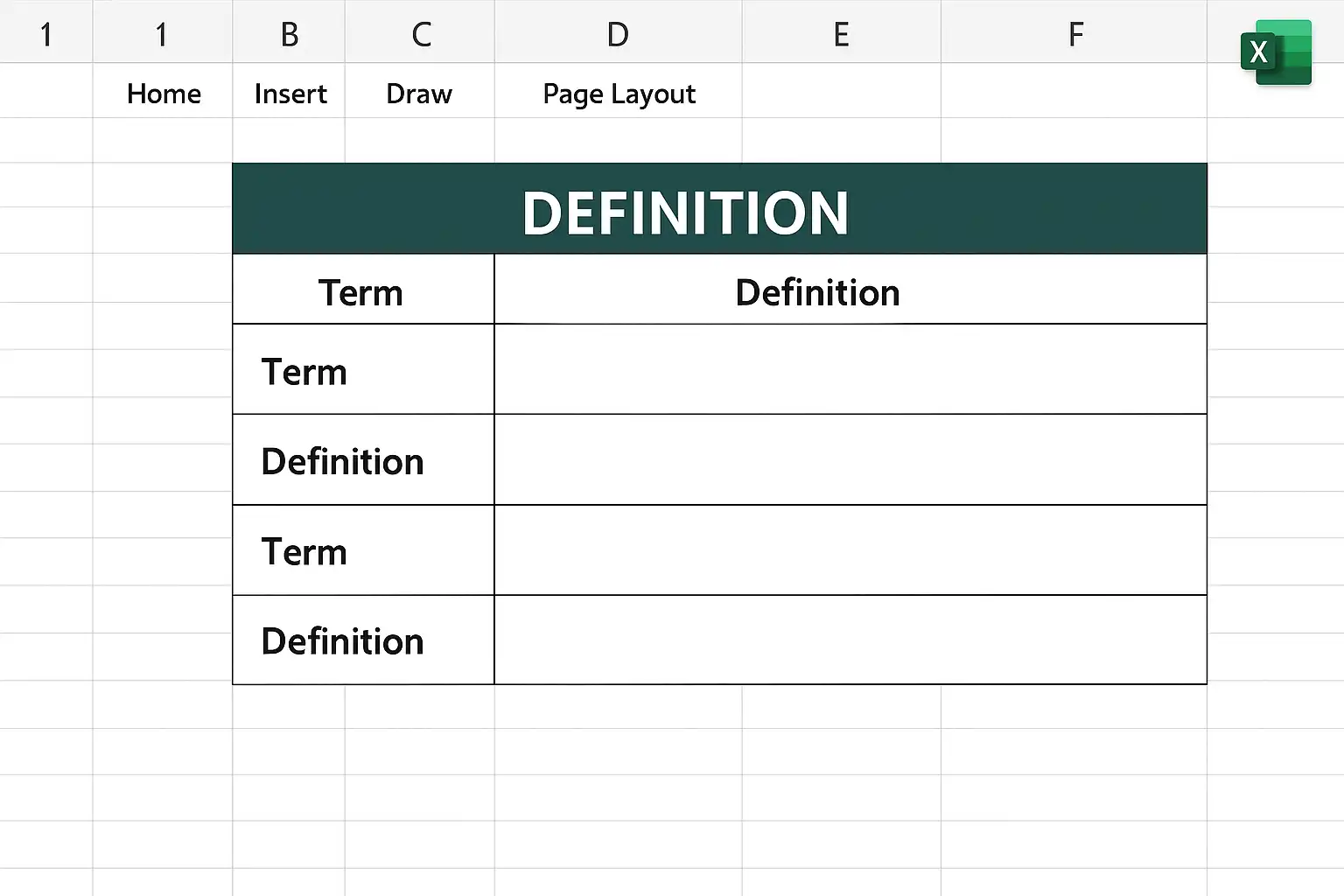Select column B header
This screenshot has height=896, width=1344.
[290, 33]
